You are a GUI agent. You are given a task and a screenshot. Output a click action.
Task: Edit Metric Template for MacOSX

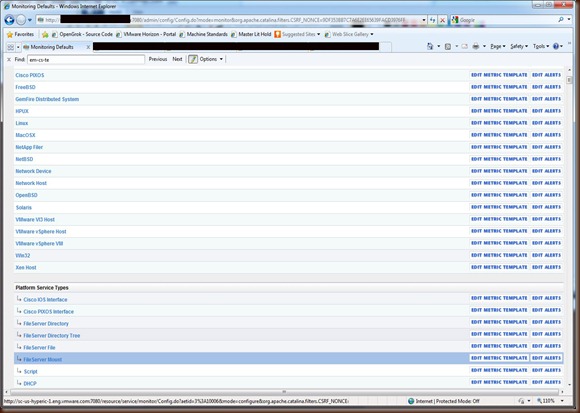(x=499, y=135)
